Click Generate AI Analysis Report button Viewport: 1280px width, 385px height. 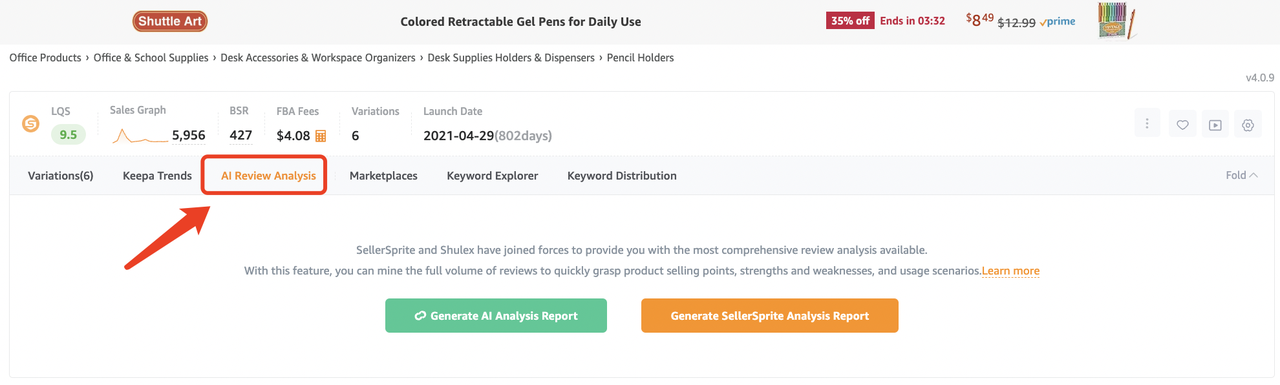[x=496, y=315]
